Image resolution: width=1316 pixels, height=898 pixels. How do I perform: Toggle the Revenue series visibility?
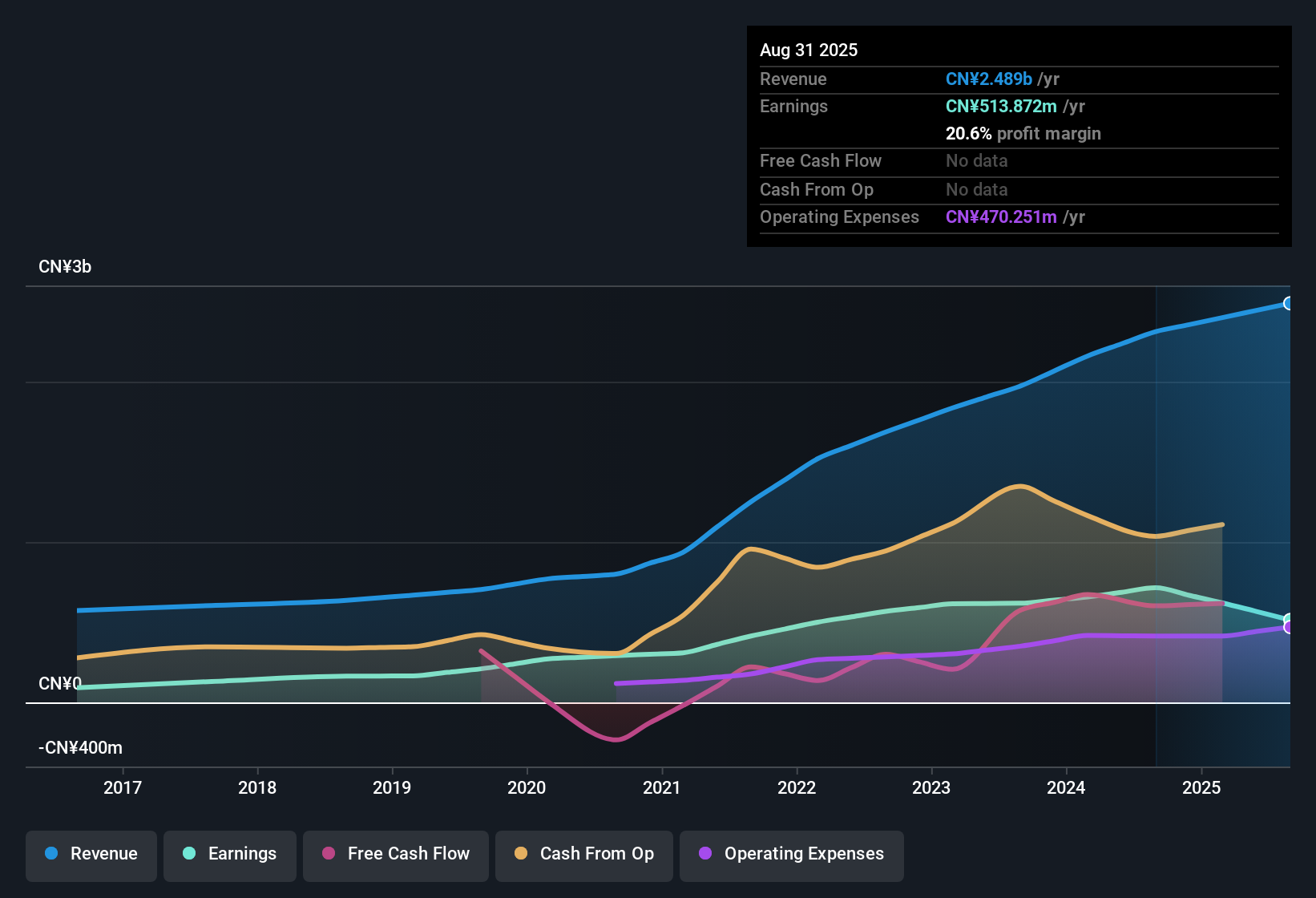(x=91, y=854)
